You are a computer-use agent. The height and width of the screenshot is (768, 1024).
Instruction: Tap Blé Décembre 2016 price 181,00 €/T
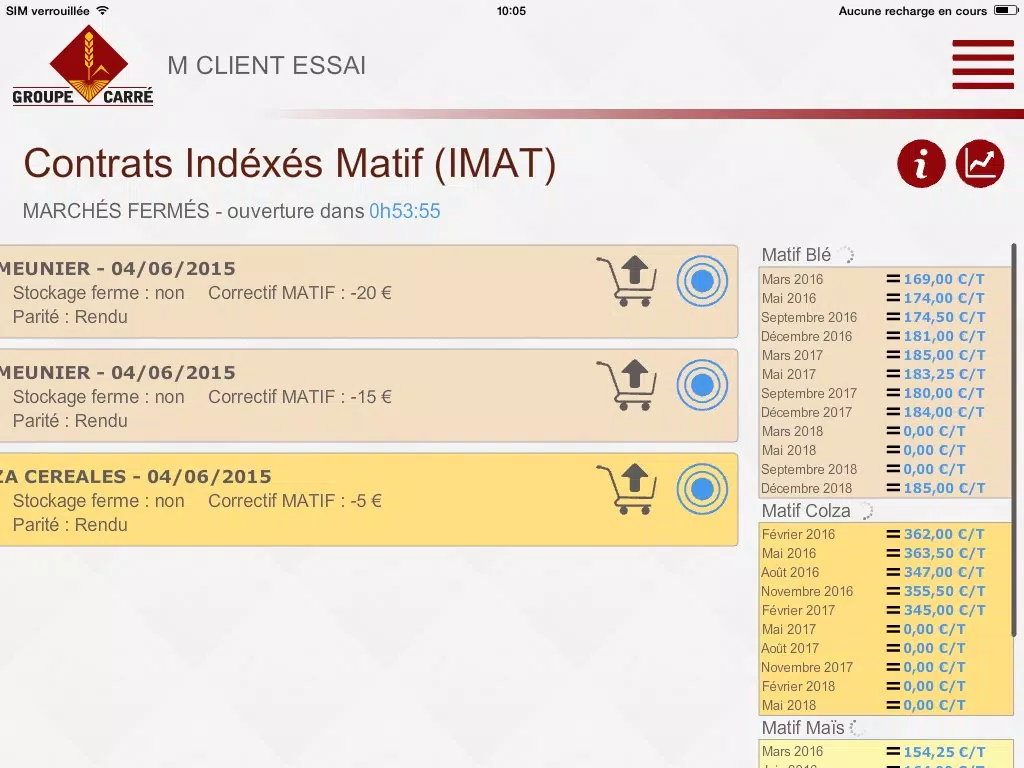tap(944, 336)
